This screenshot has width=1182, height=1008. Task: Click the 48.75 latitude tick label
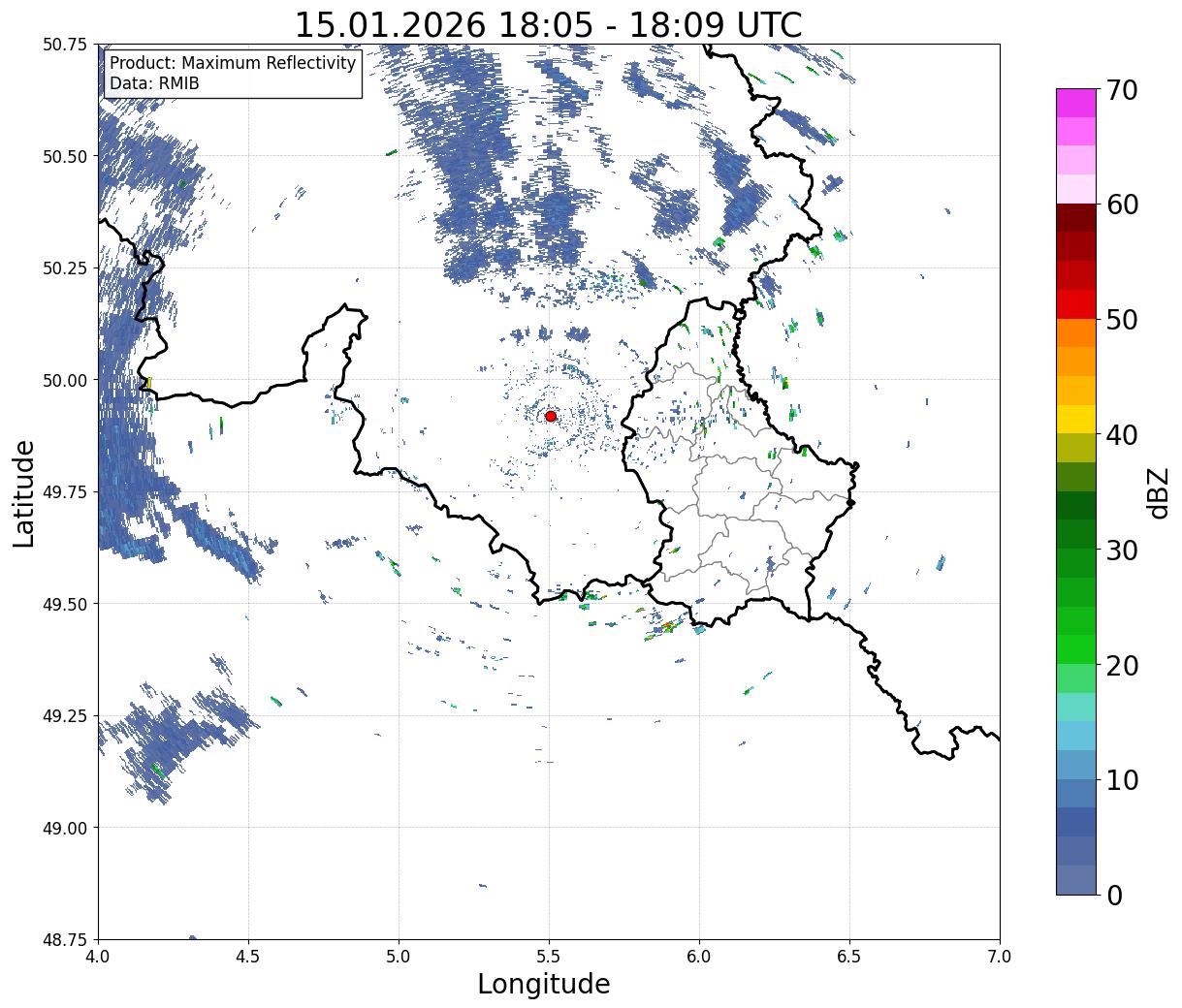tap(65, 939)
